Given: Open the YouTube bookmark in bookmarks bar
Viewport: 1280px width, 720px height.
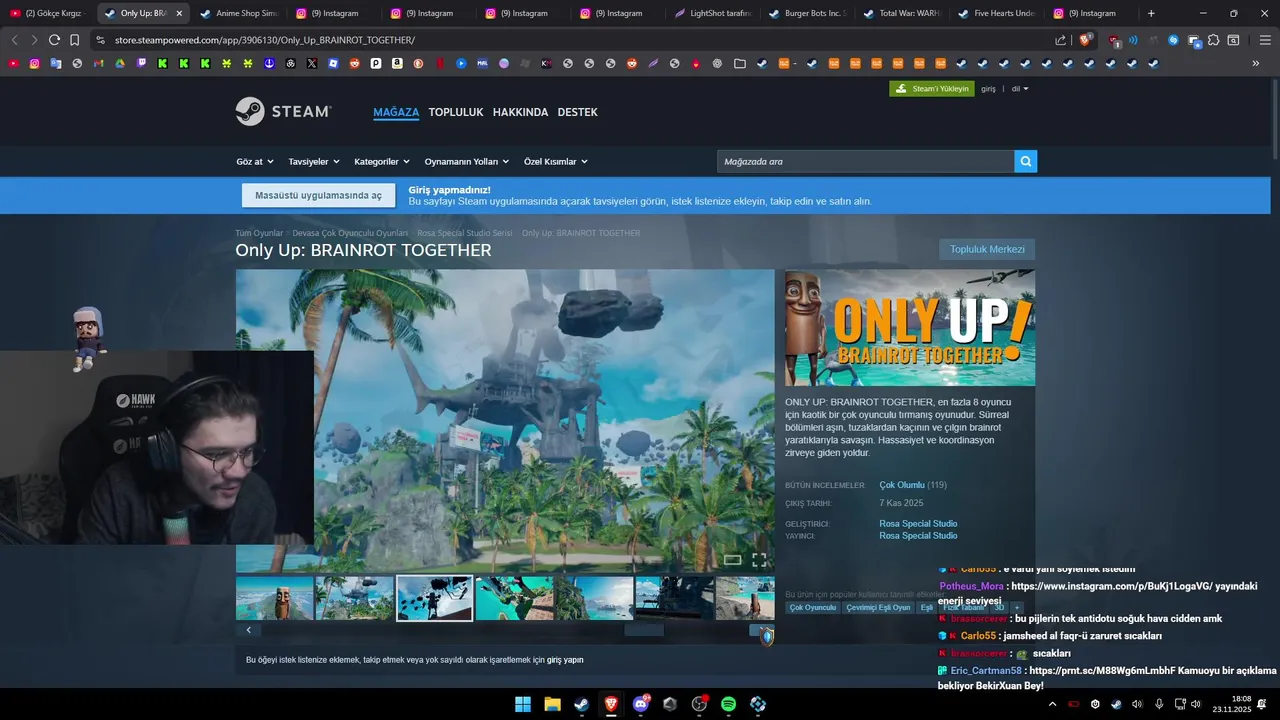Looking at the screenshot, I should 13,63.
